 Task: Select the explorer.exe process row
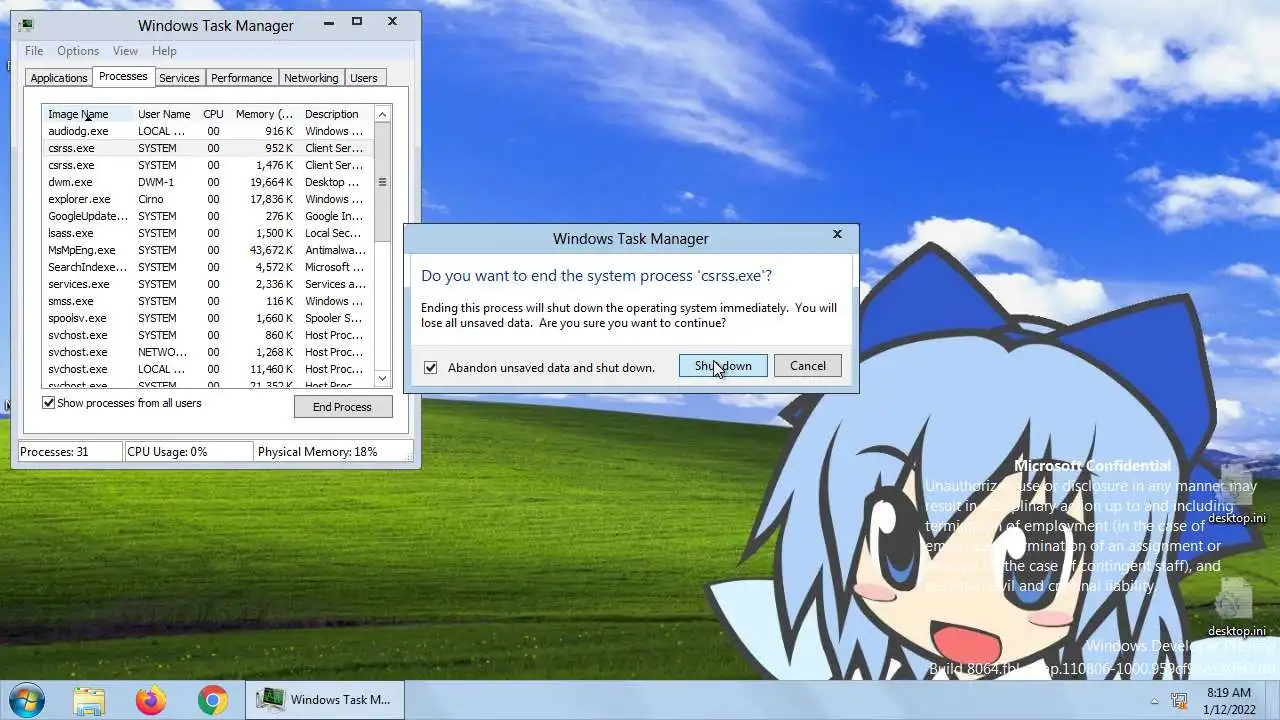click(x=207, y=199)
